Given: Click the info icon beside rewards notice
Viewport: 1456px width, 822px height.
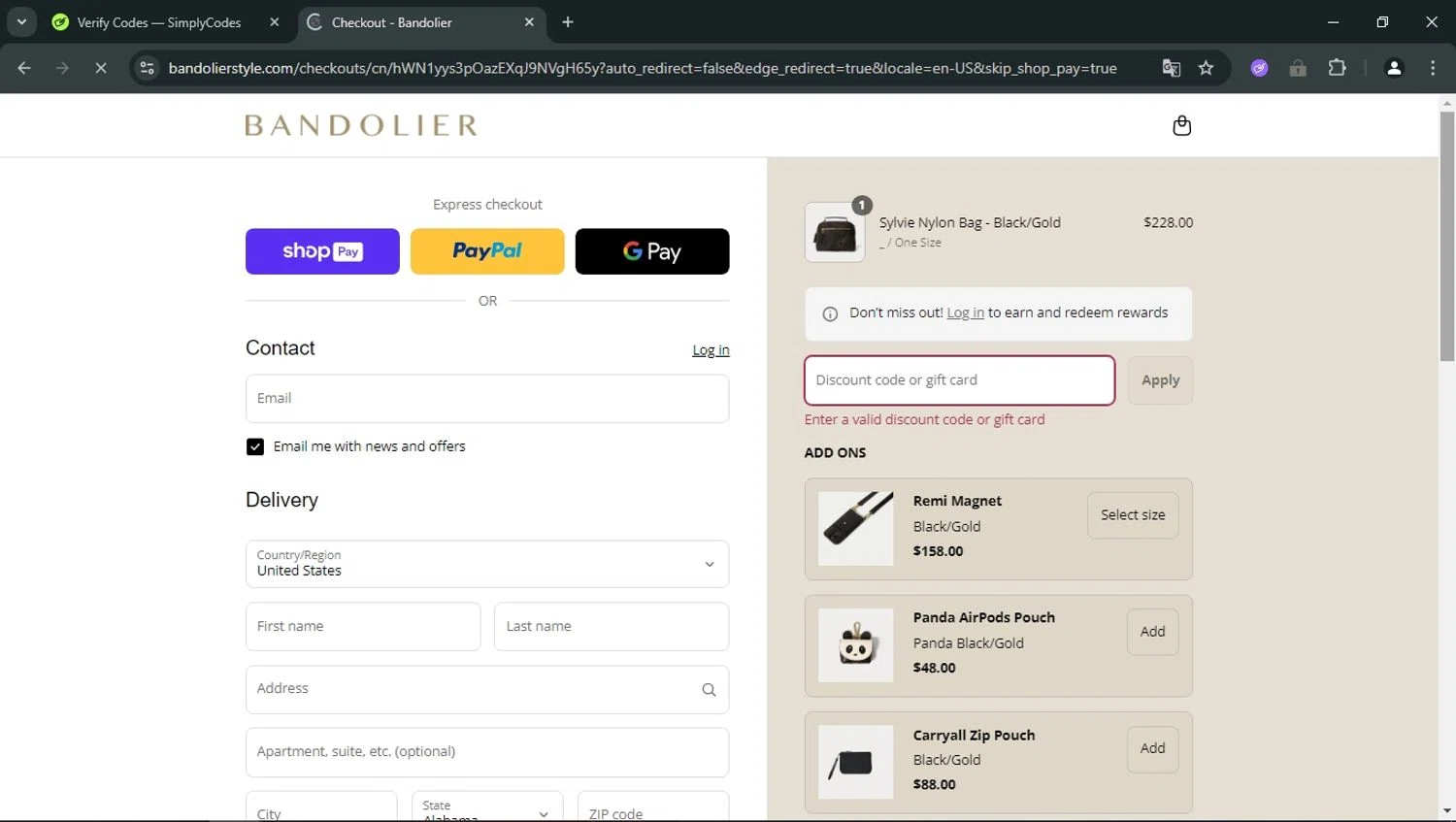Looking at the screenshot, I should tap(830, 313).
